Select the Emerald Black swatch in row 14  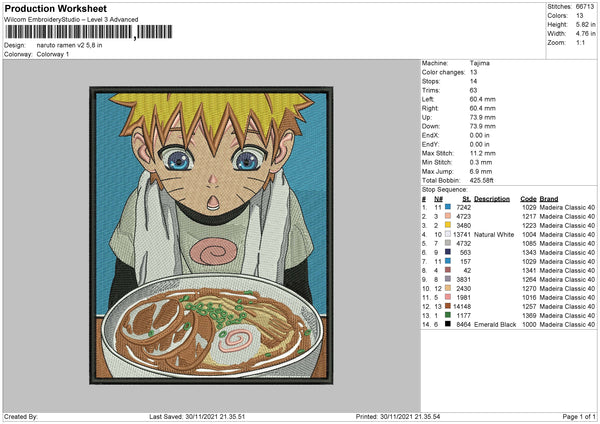pos(448,324)
